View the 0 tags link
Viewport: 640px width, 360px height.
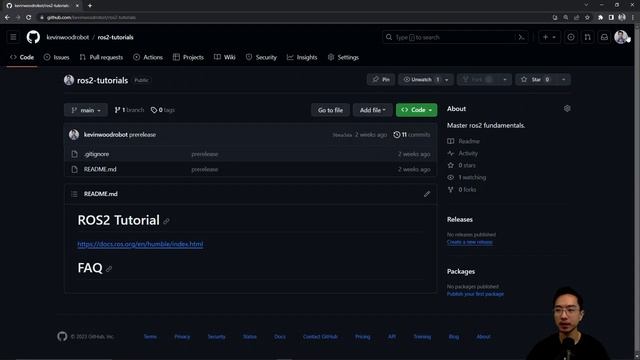tap(162, 110)
